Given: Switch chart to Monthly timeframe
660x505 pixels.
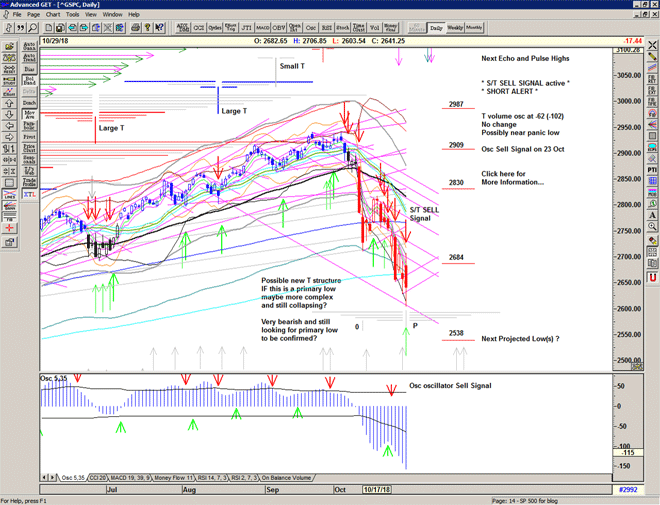Looking at the screenshot, I should point(474,28).
